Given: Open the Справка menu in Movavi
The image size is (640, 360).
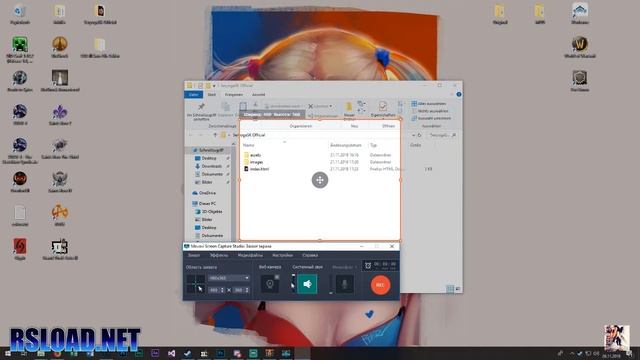Looking at the screenshot, I should (x=310, y=255).
